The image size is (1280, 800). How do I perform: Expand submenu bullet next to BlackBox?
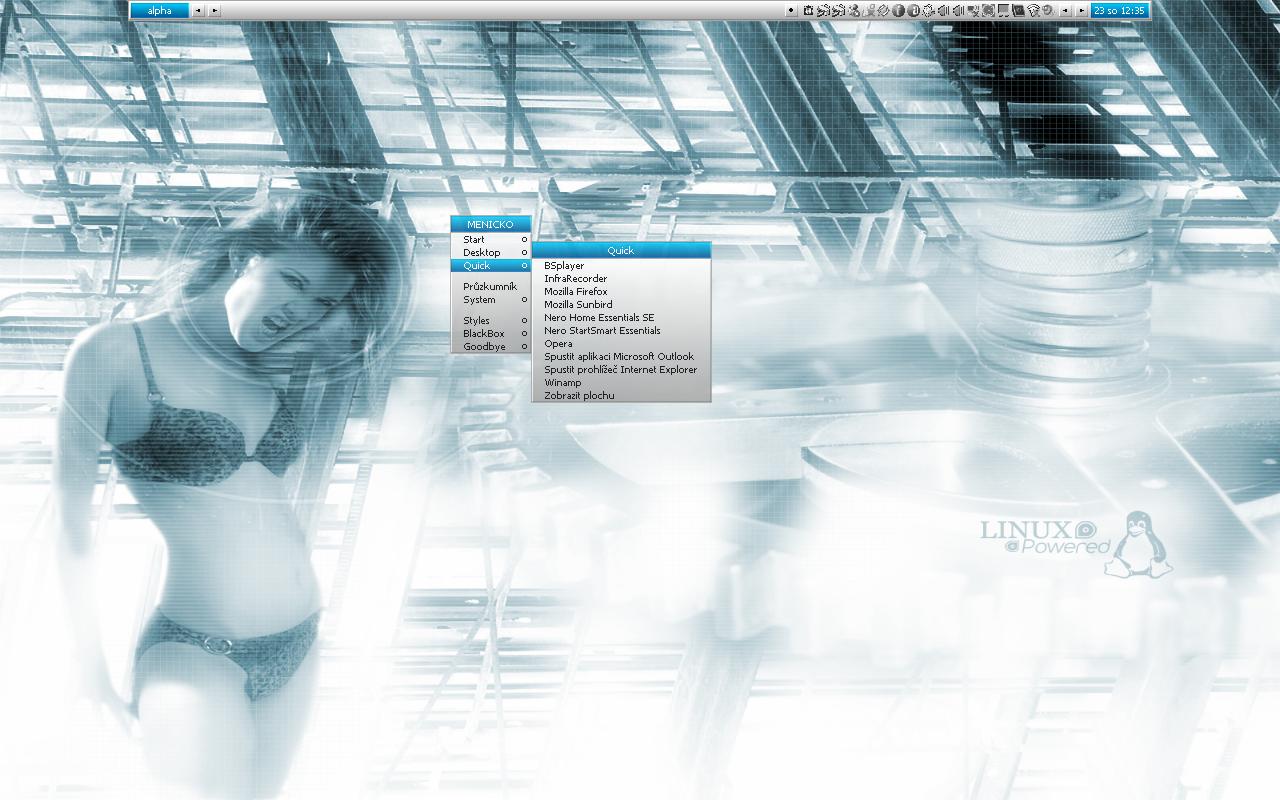(x=524, y=334)
